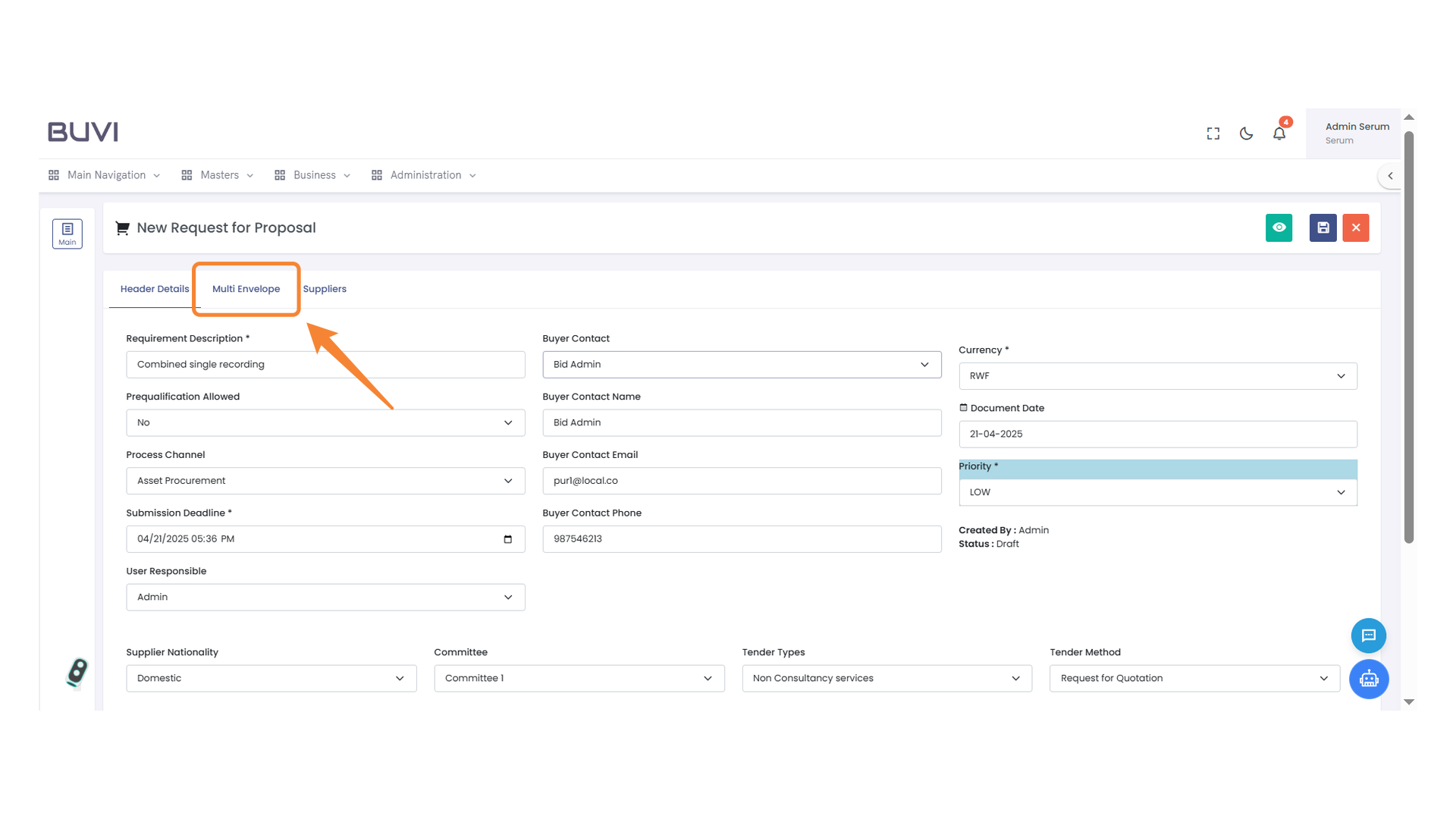Click calendar icon in Submission Deadline

[507, 539]
